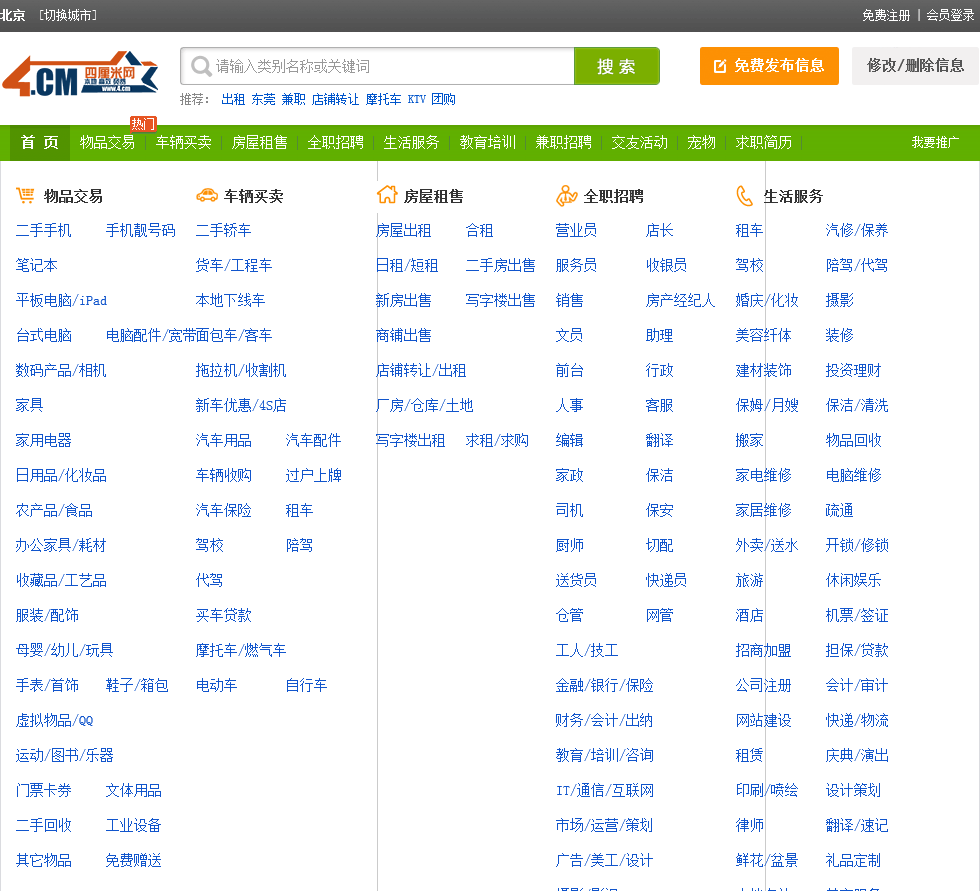Open the 机票/签证 service category
980x891 pixels.
tap(857, 615)
